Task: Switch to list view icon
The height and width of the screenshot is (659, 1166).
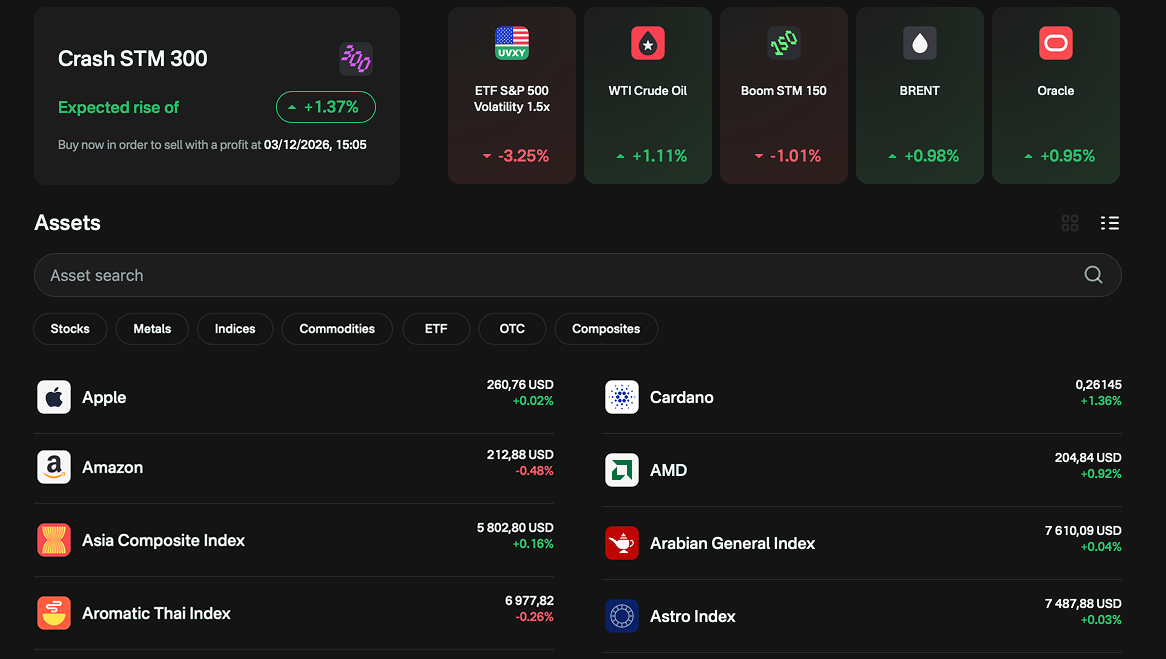Action: 1110,223
